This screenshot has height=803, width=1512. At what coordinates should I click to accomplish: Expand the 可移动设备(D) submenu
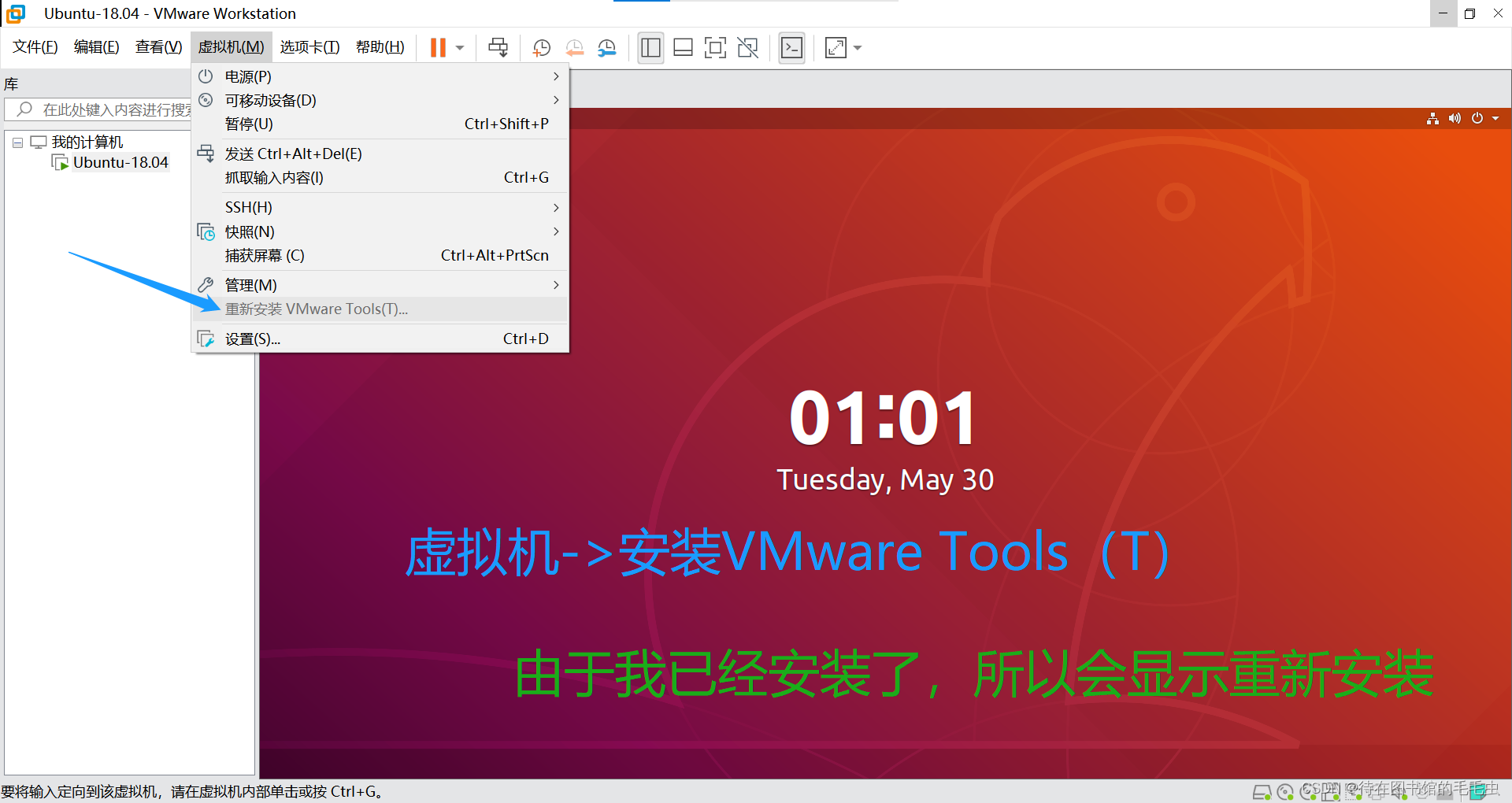tap(380, 100)
